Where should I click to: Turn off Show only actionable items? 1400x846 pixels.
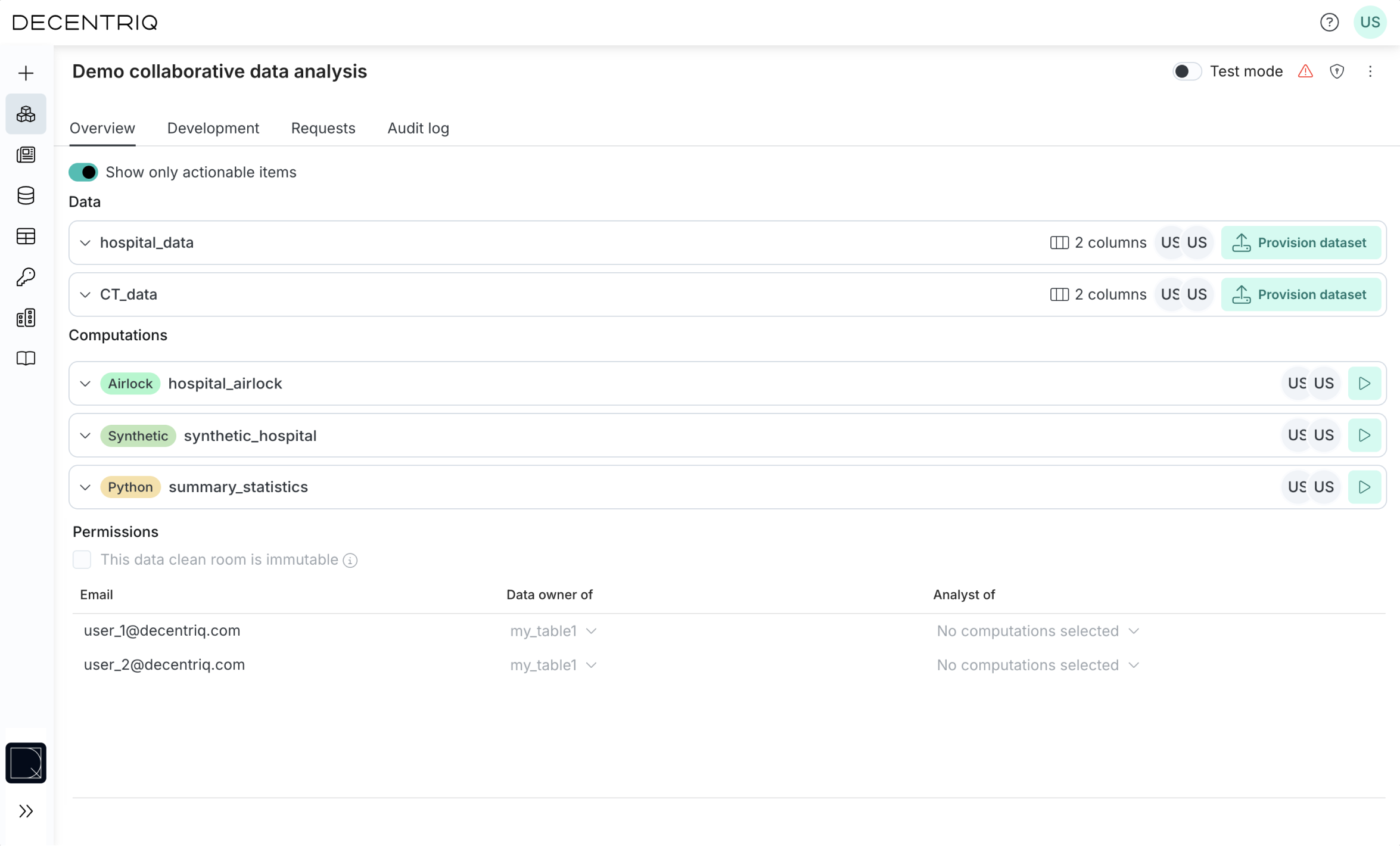coord(83,172)
